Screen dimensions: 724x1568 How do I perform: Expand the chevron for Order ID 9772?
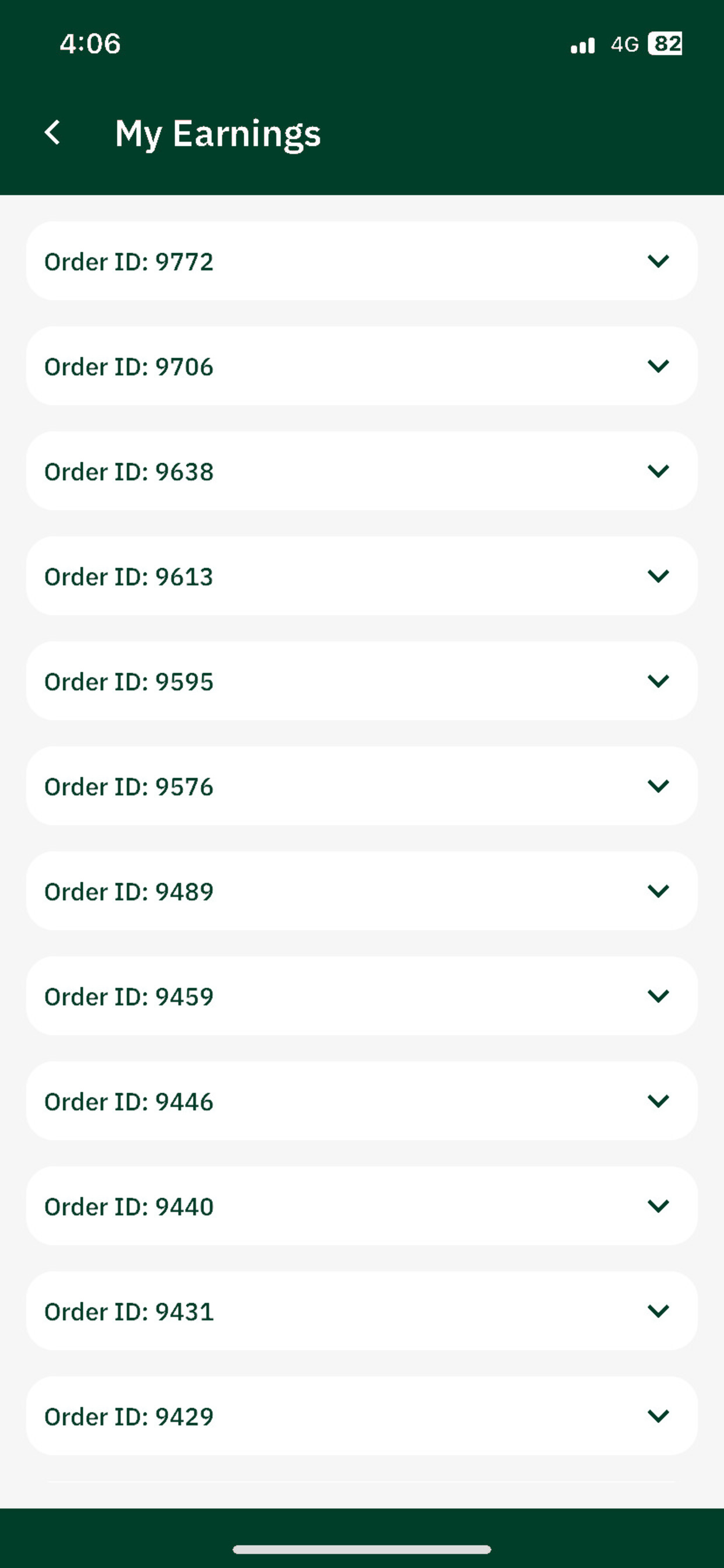(x=658, y=261)
